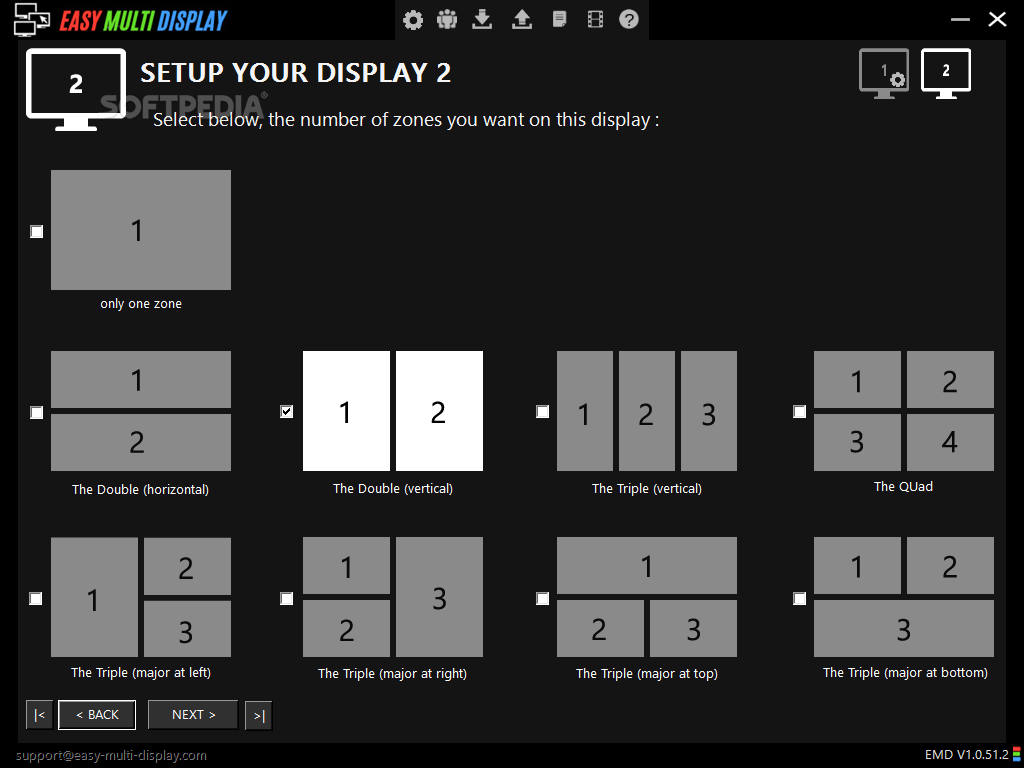Select display 2 monitor icon at top right

[946, 74]
